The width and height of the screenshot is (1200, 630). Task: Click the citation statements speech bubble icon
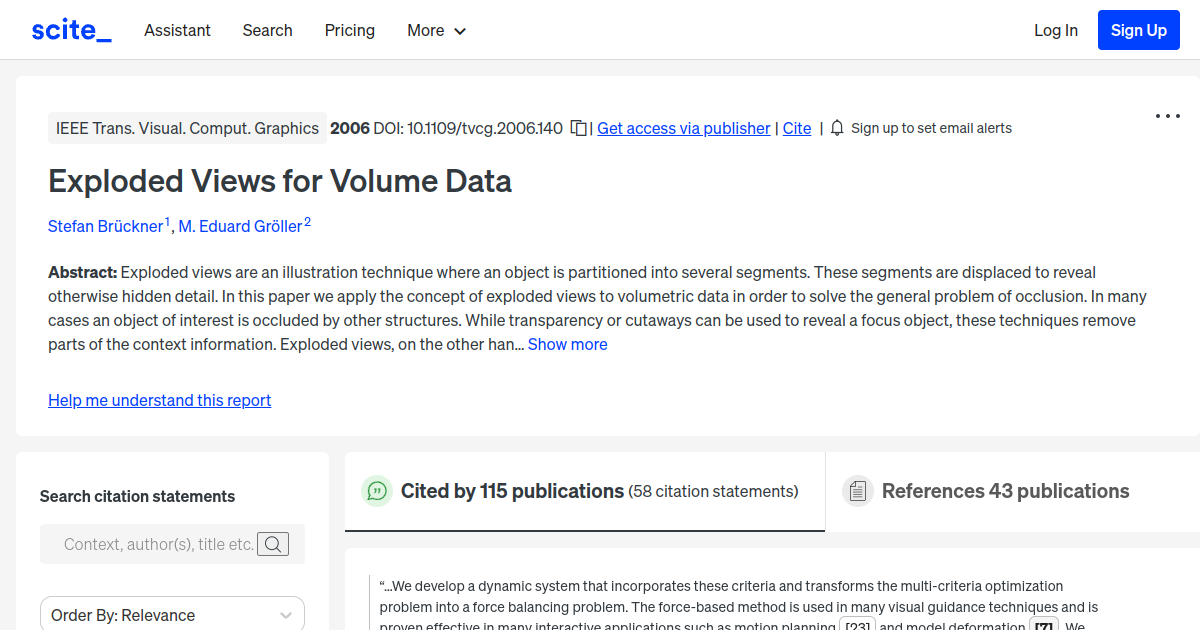[x=377, y=491]
